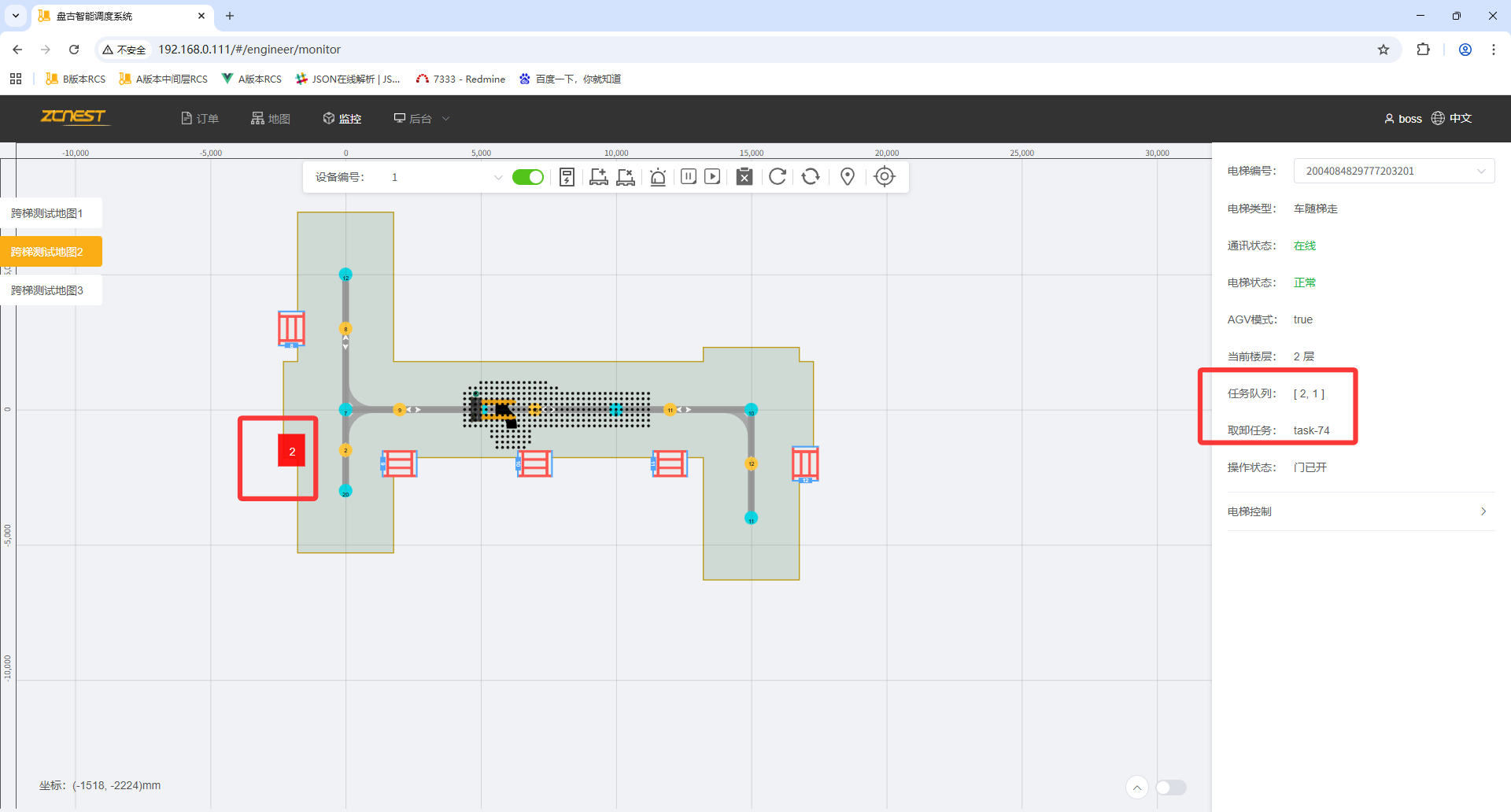The width and height of the screenshot is (1511, 812).
Task: Click the charging task icon in toolbar
Action: (x=567, y=177)
